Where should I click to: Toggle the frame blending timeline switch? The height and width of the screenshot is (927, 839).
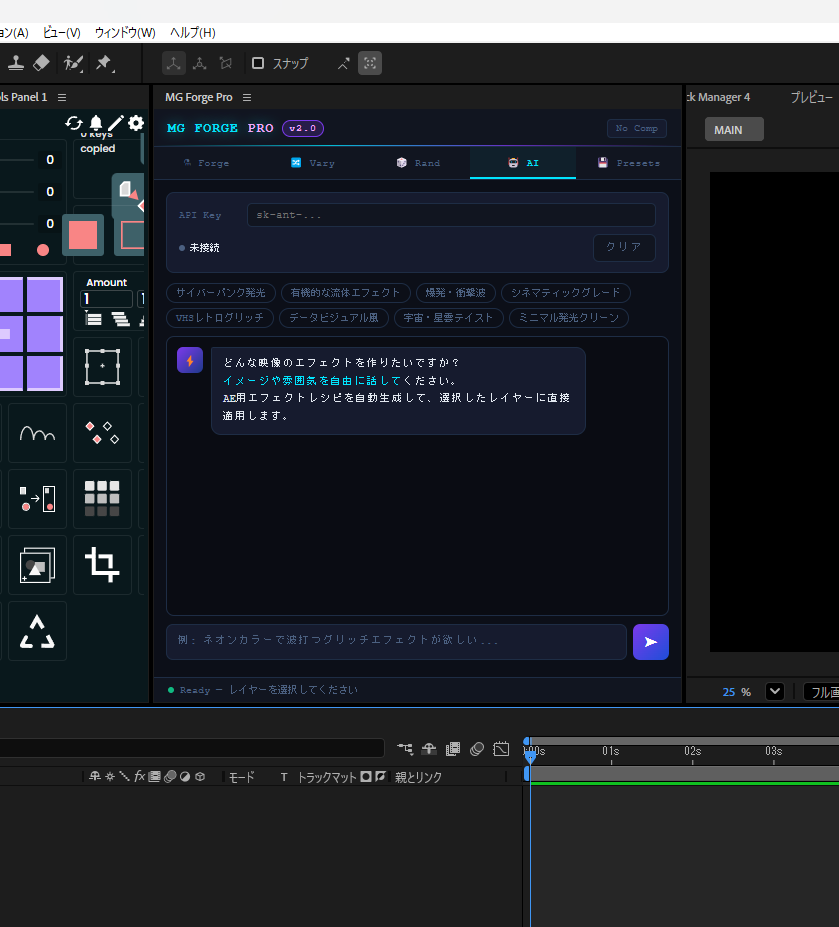click(453, 749)
